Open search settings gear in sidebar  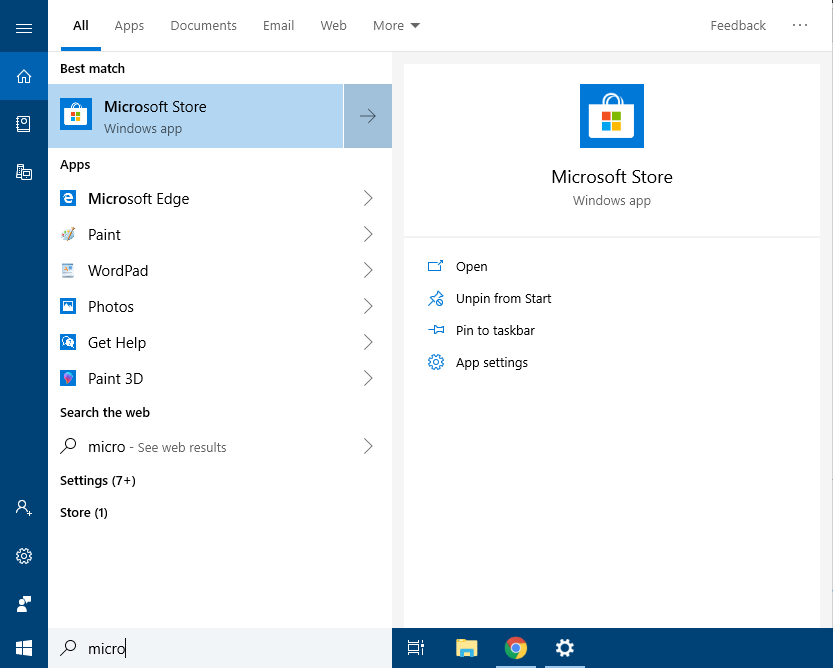tap(24, 556)
